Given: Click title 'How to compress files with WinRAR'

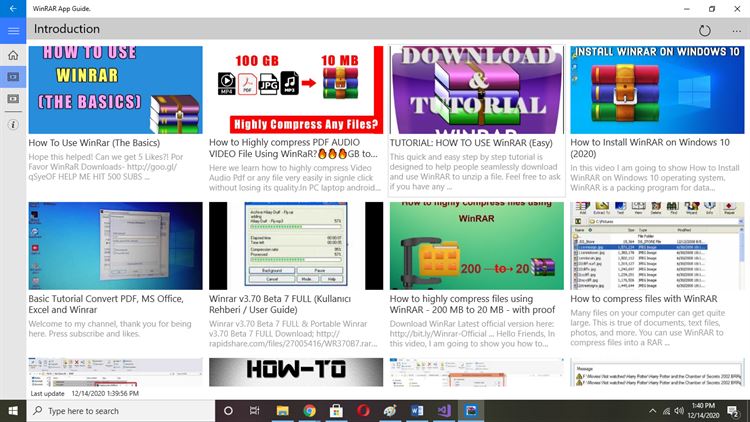Looking at the screenshot, I should tap(644, 299).
